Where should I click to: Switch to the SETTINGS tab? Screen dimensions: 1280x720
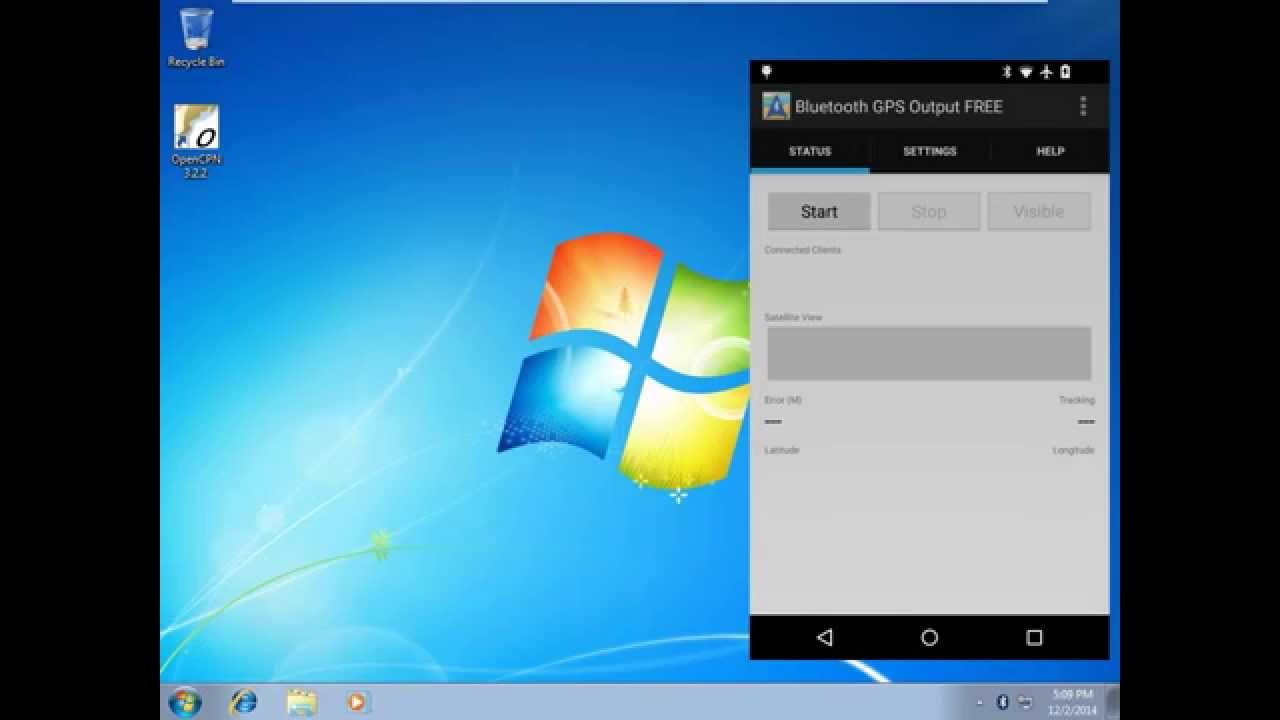click(x=930, y=151)
